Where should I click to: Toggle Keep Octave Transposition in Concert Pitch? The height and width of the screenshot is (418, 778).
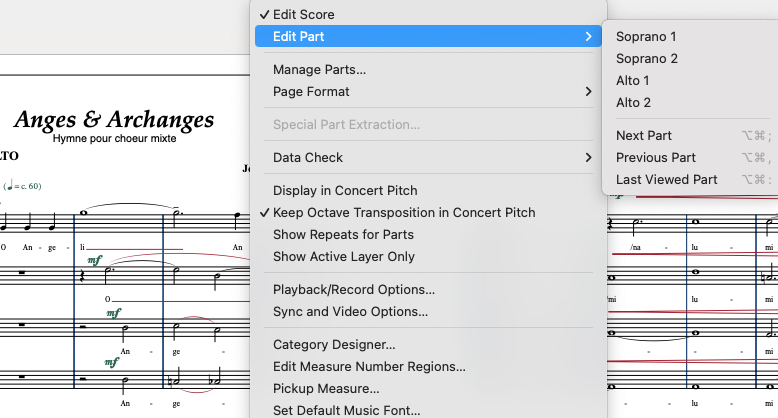click(x=403, y=213)
